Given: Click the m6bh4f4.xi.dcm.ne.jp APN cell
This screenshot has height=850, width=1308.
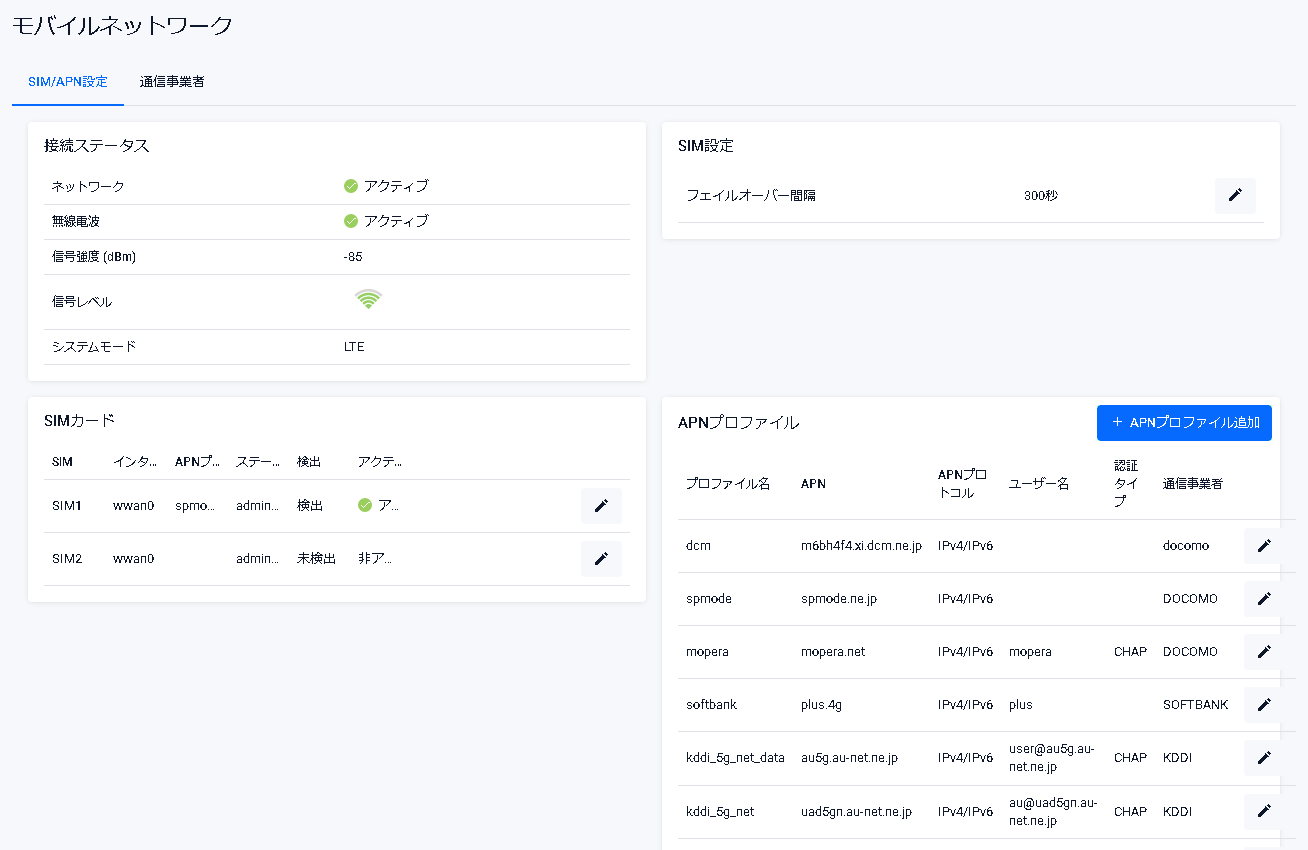Looking at the screenshot, I should (861, 546).
